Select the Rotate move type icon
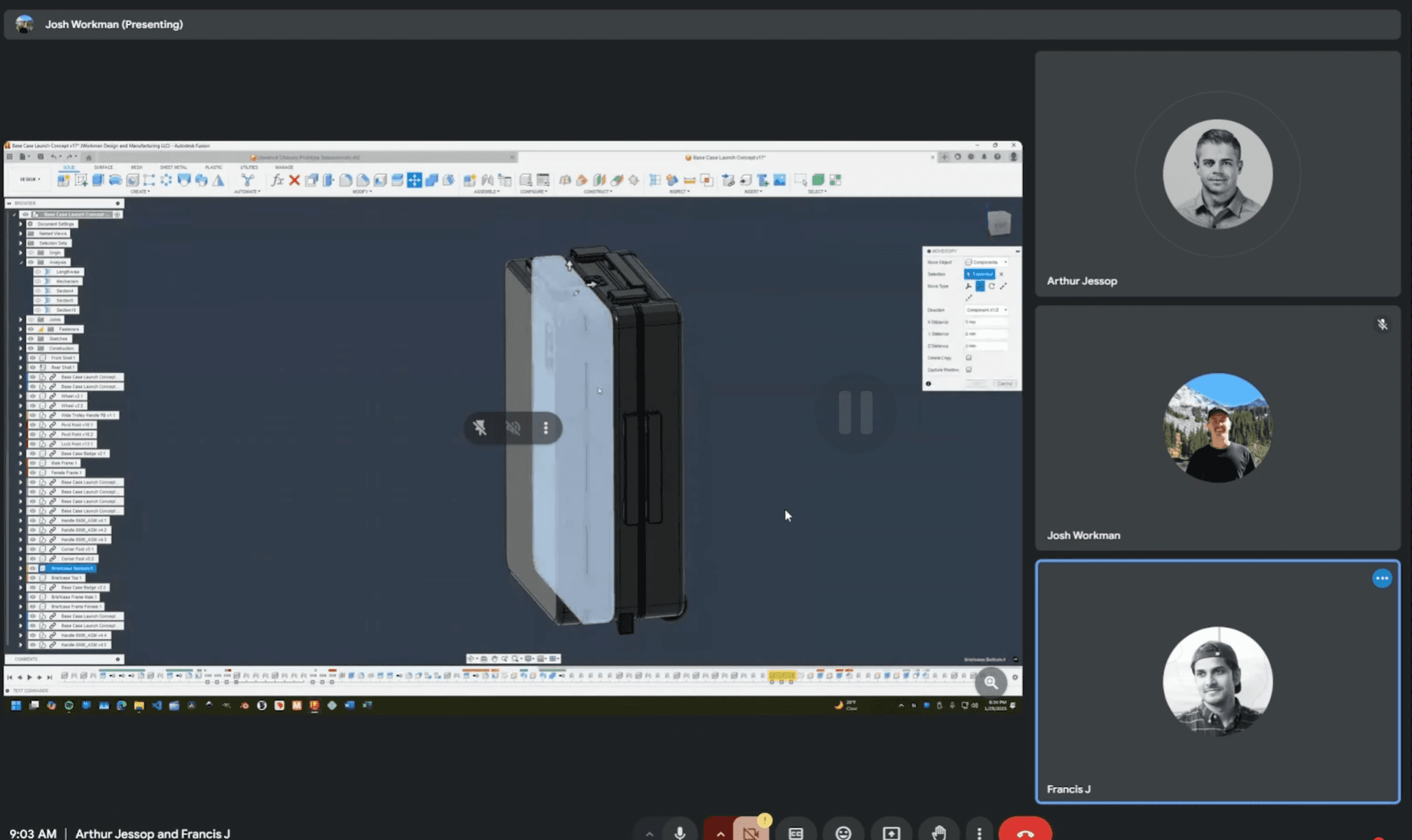Image resolution: width=1412 pixels, height=840 pixels. click(991, 286)
